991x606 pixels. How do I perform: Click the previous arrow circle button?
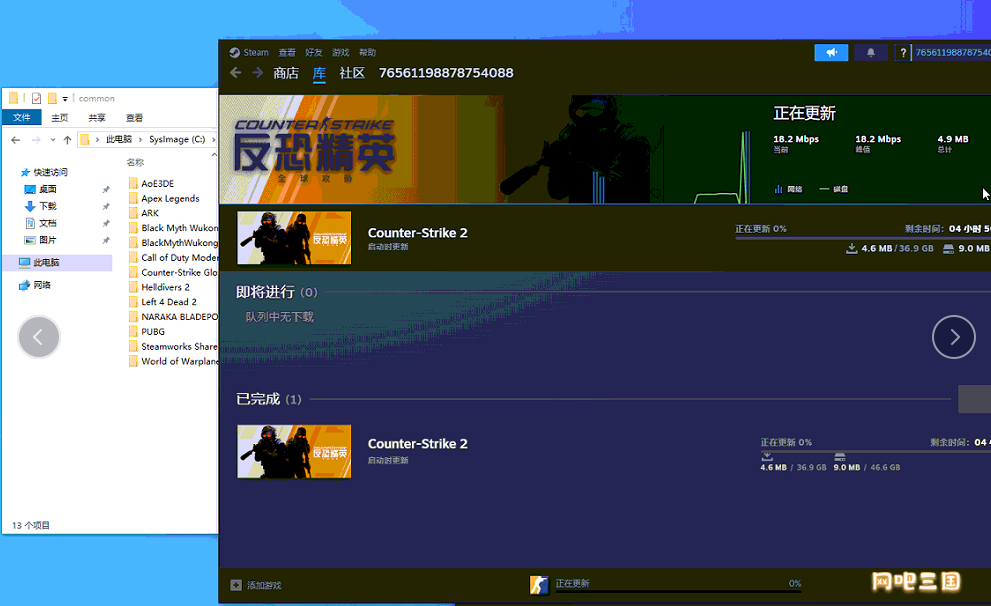click(x=39, y=337)
